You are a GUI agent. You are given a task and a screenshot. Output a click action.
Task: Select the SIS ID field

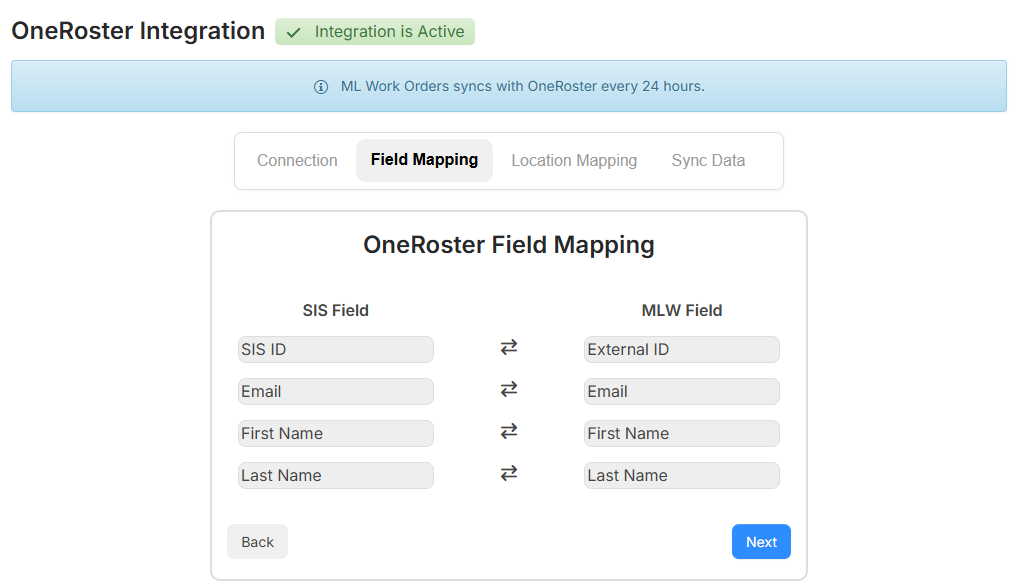click(x=336, y=349)
